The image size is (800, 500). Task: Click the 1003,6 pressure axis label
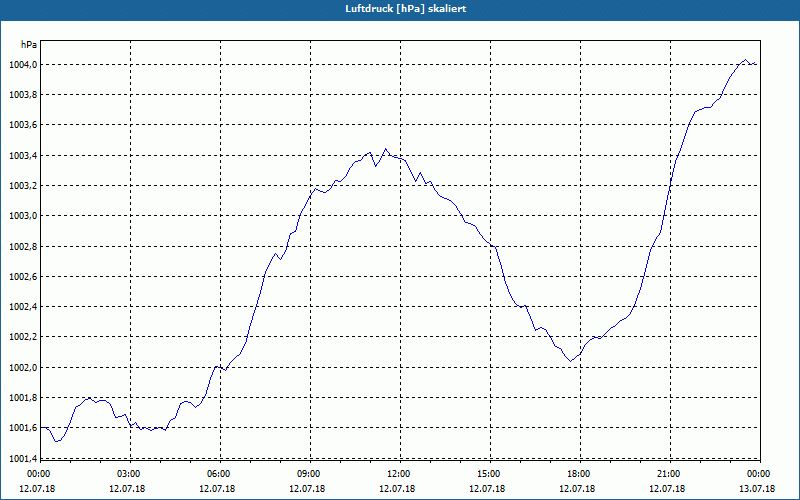[22, 125]
